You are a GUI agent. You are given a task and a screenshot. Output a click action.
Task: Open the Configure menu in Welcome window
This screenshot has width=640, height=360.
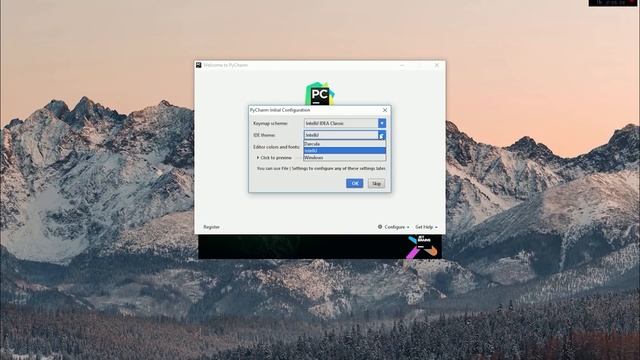[x=393, y=227]
